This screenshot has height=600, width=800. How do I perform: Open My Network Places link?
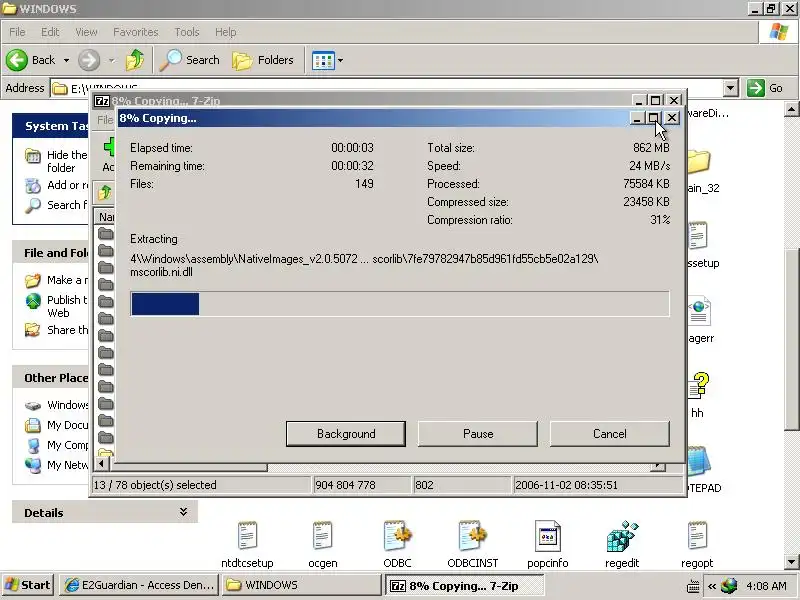pos(57,465)
